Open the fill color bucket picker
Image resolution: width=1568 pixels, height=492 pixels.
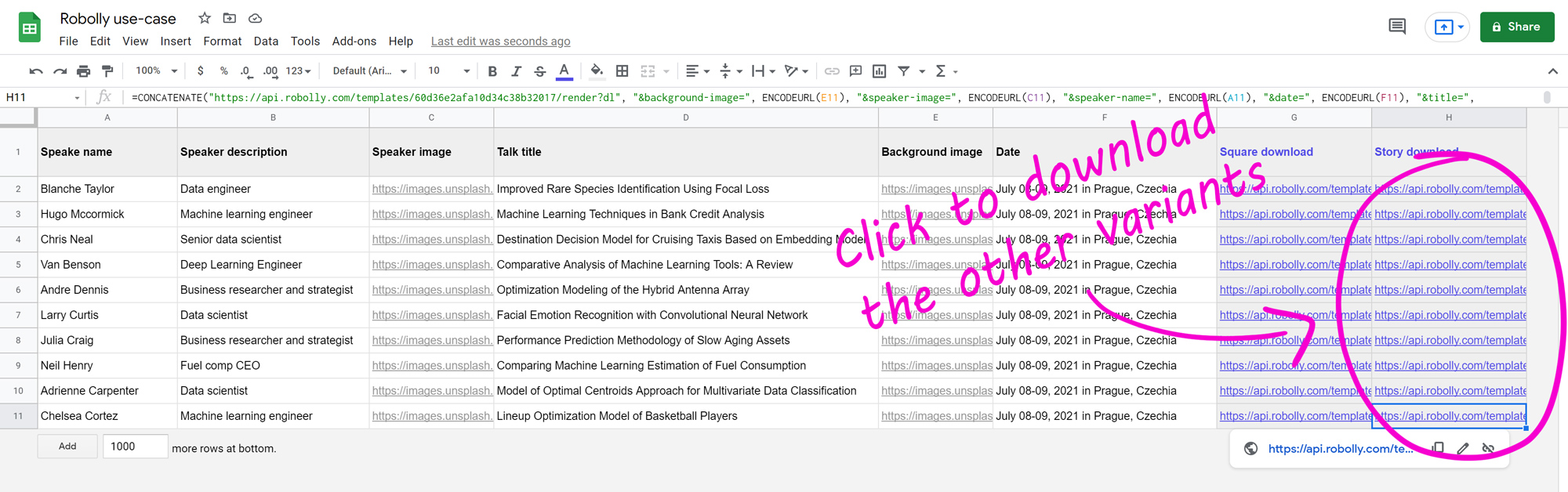click(597, 71)
